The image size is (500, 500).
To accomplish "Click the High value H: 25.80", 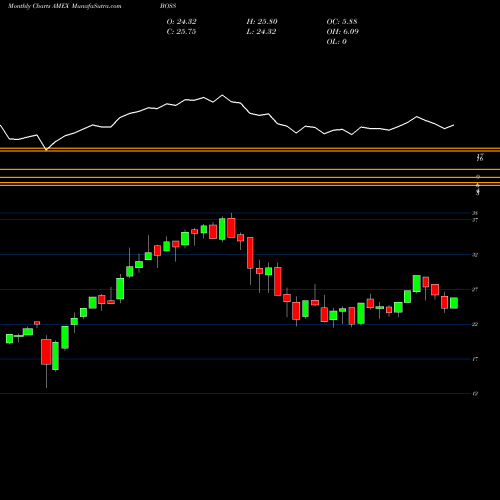I will click(262, 22).
